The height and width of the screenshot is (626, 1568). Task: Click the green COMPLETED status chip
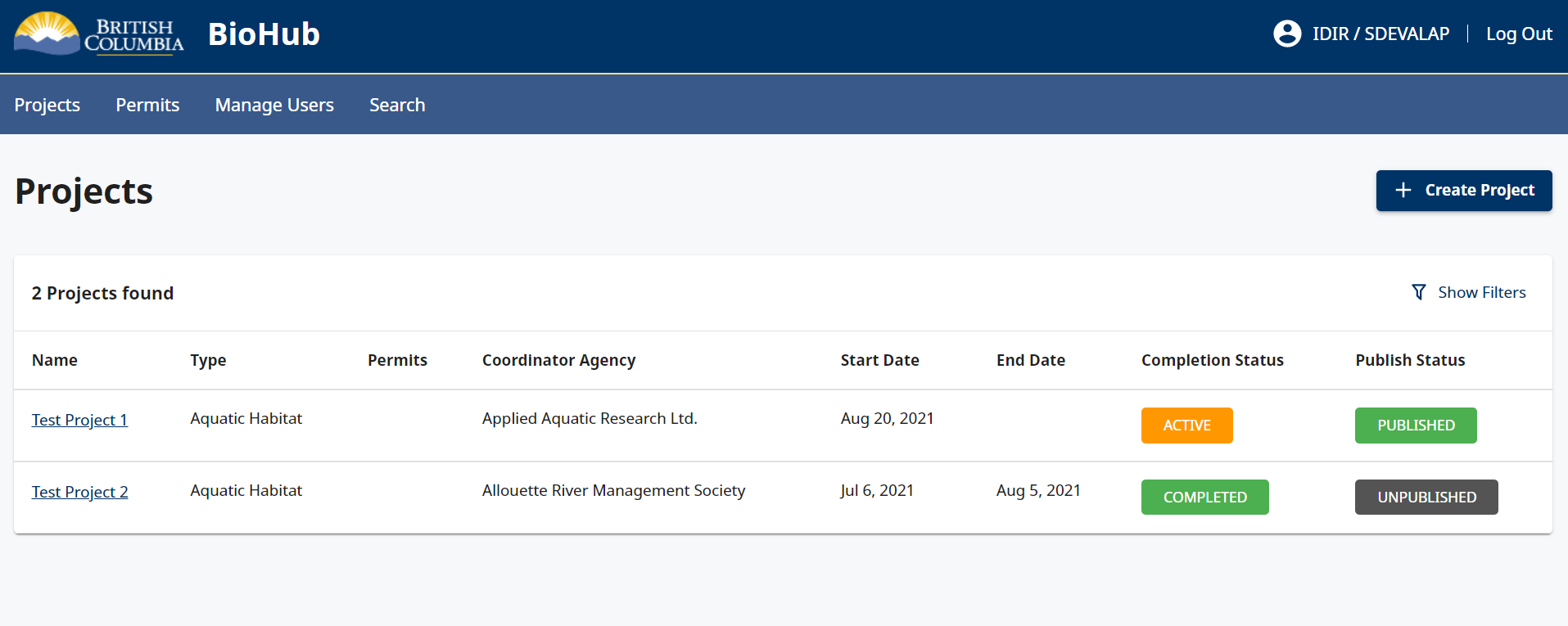[x=1205, y=498]
